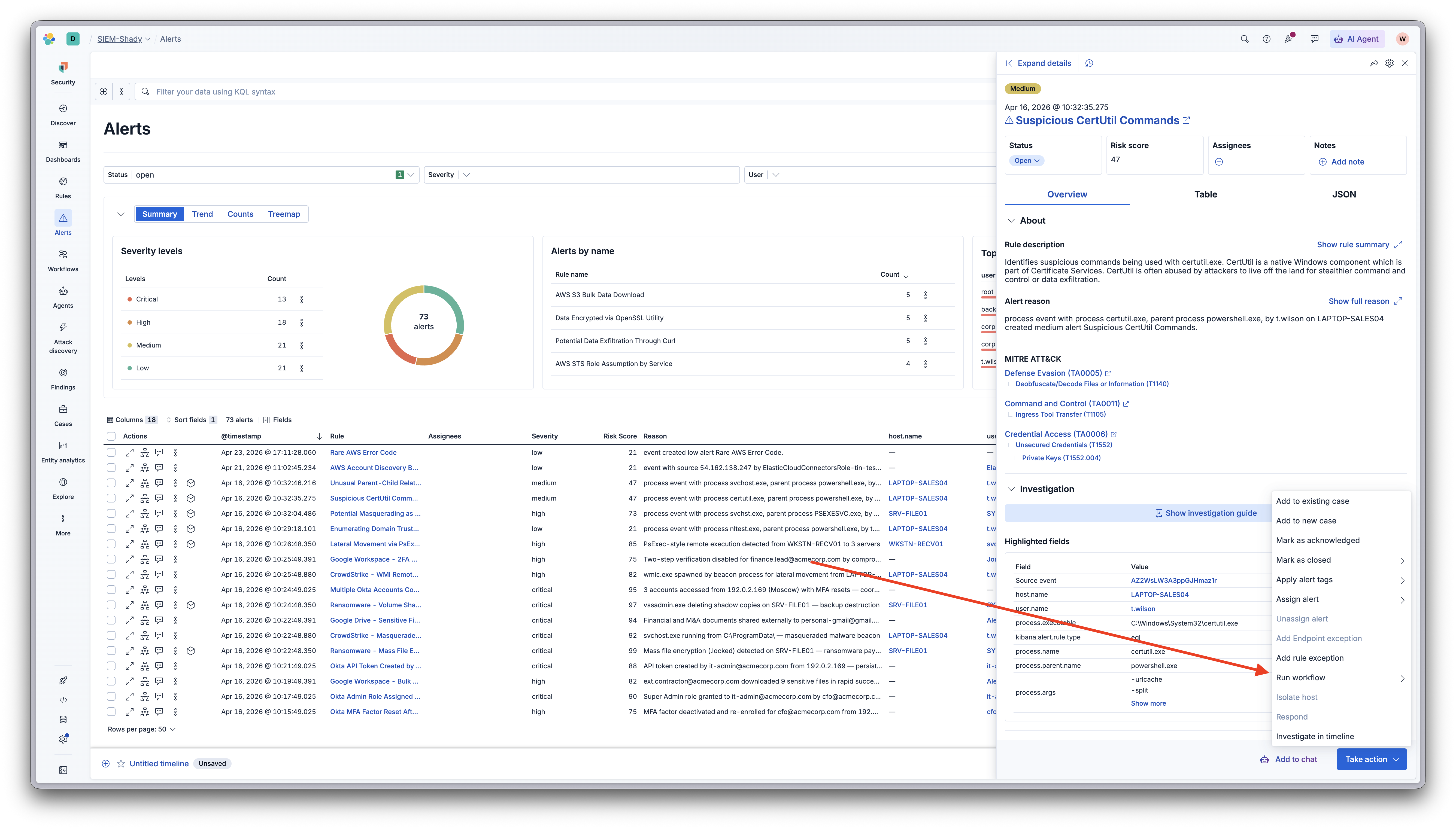Switch to the Trend tab
The image size is (1456, 829).
202,214
